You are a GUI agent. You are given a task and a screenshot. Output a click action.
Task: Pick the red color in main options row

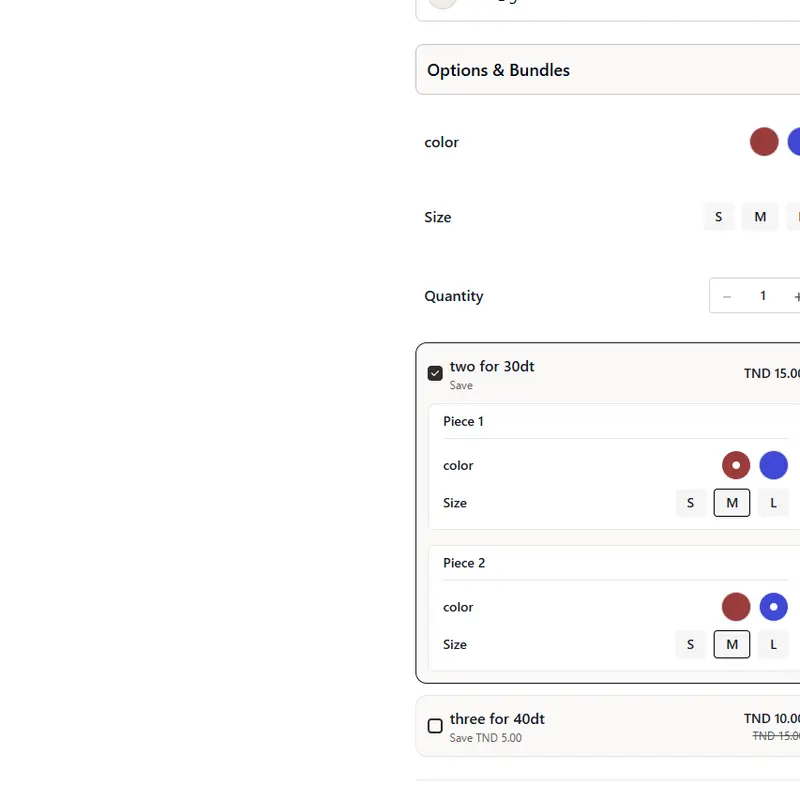click(x=764, y=142)
